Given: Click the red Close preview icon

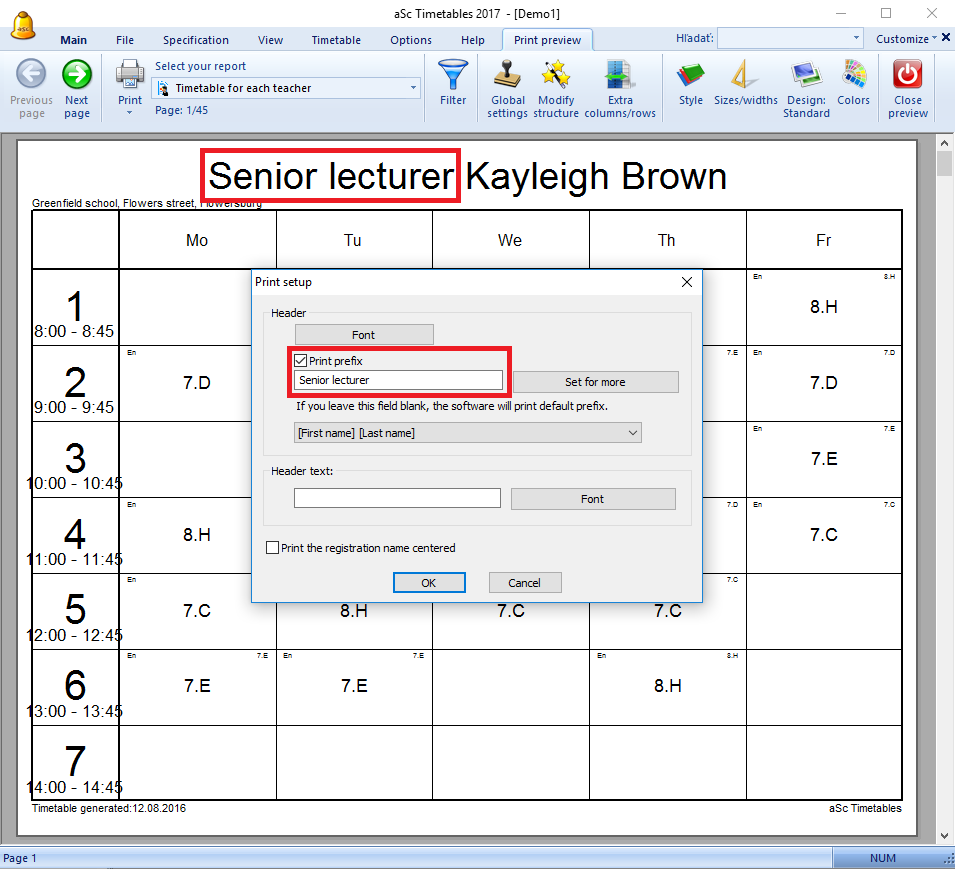Looking at the screenshot, I should pos(908,75).
